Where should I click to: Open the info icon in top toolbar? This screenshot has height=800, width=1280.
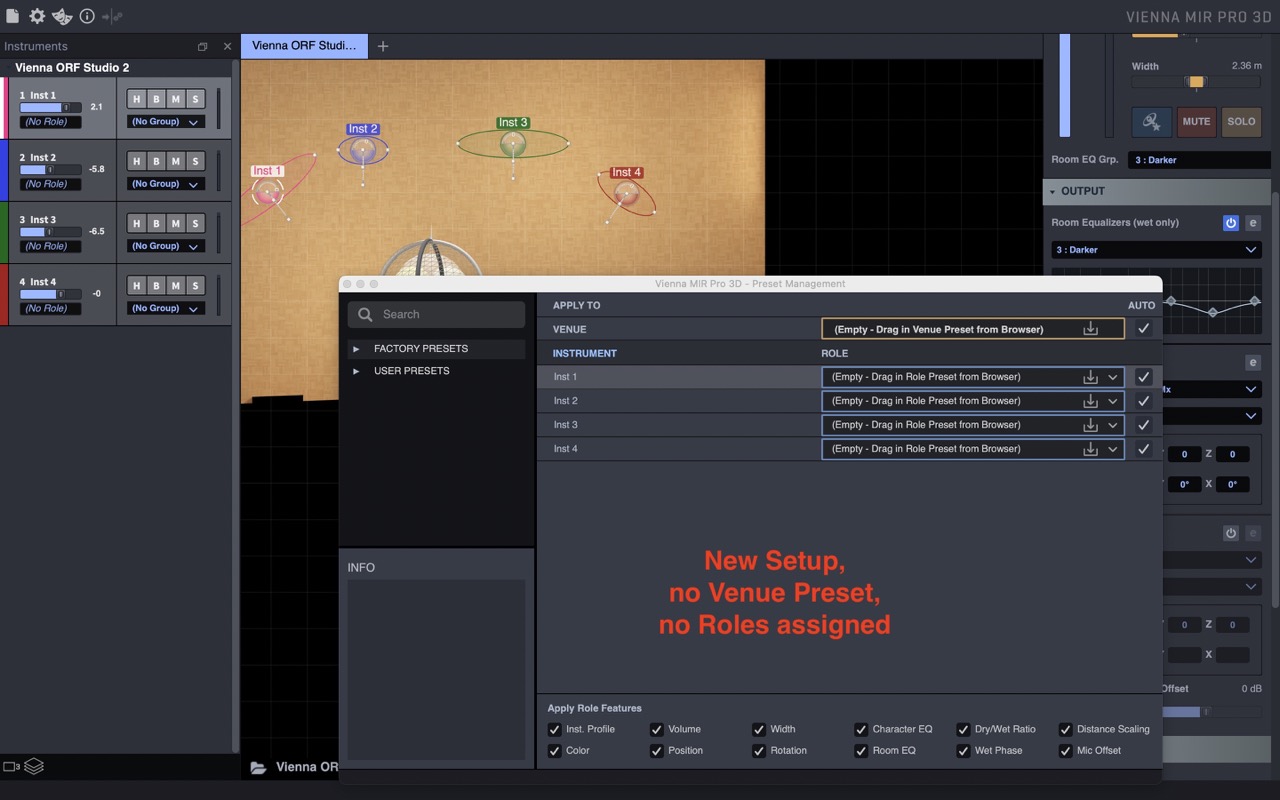pyautogui.click(x=87, y=16)
